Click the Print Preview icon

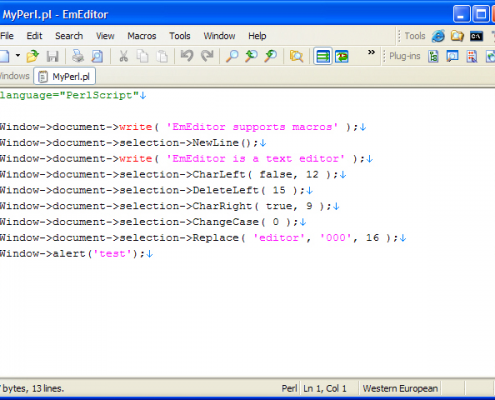point(97,56)
